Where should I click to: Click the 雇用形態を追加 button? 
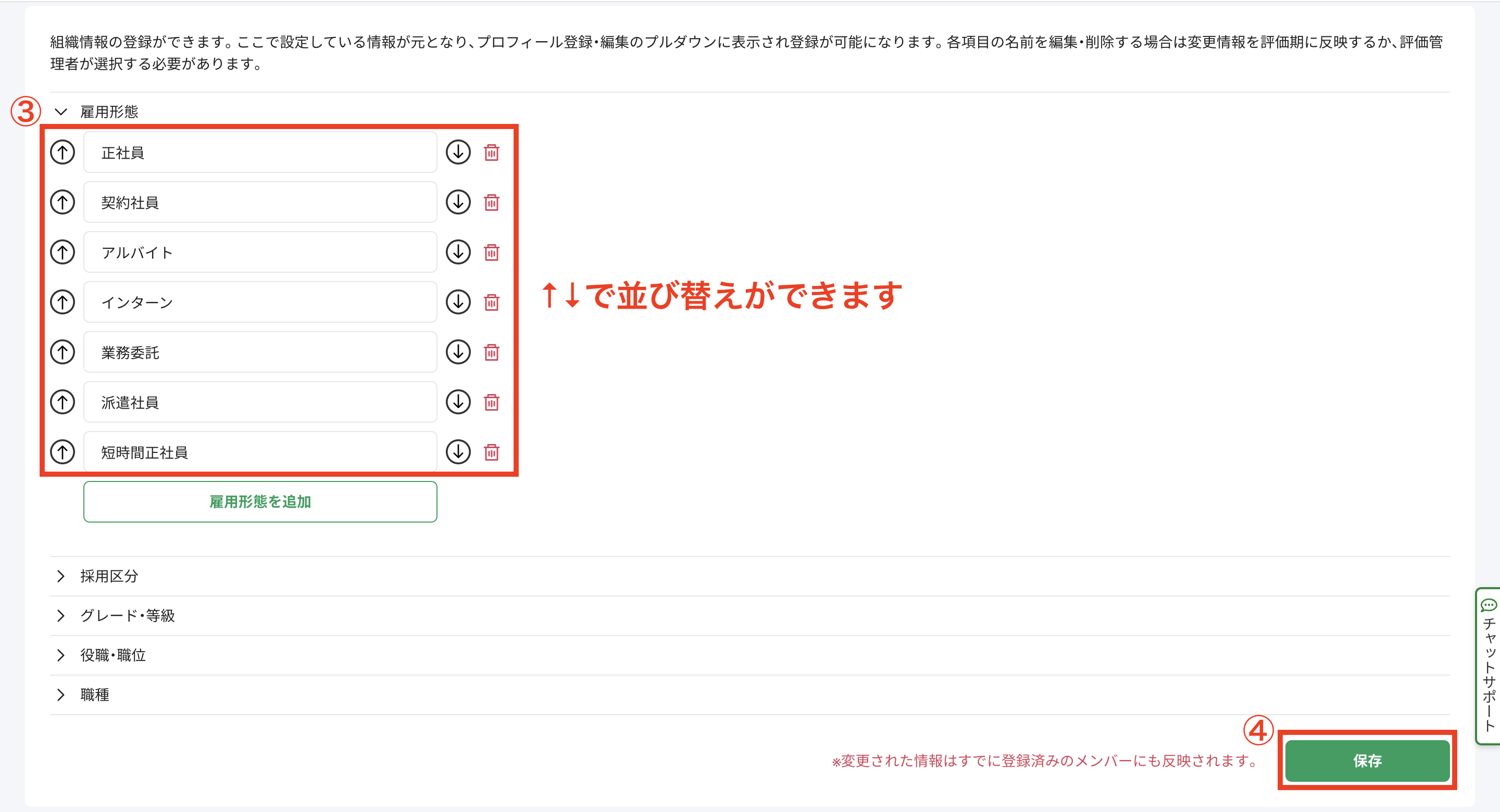click(x=260, y=502)
